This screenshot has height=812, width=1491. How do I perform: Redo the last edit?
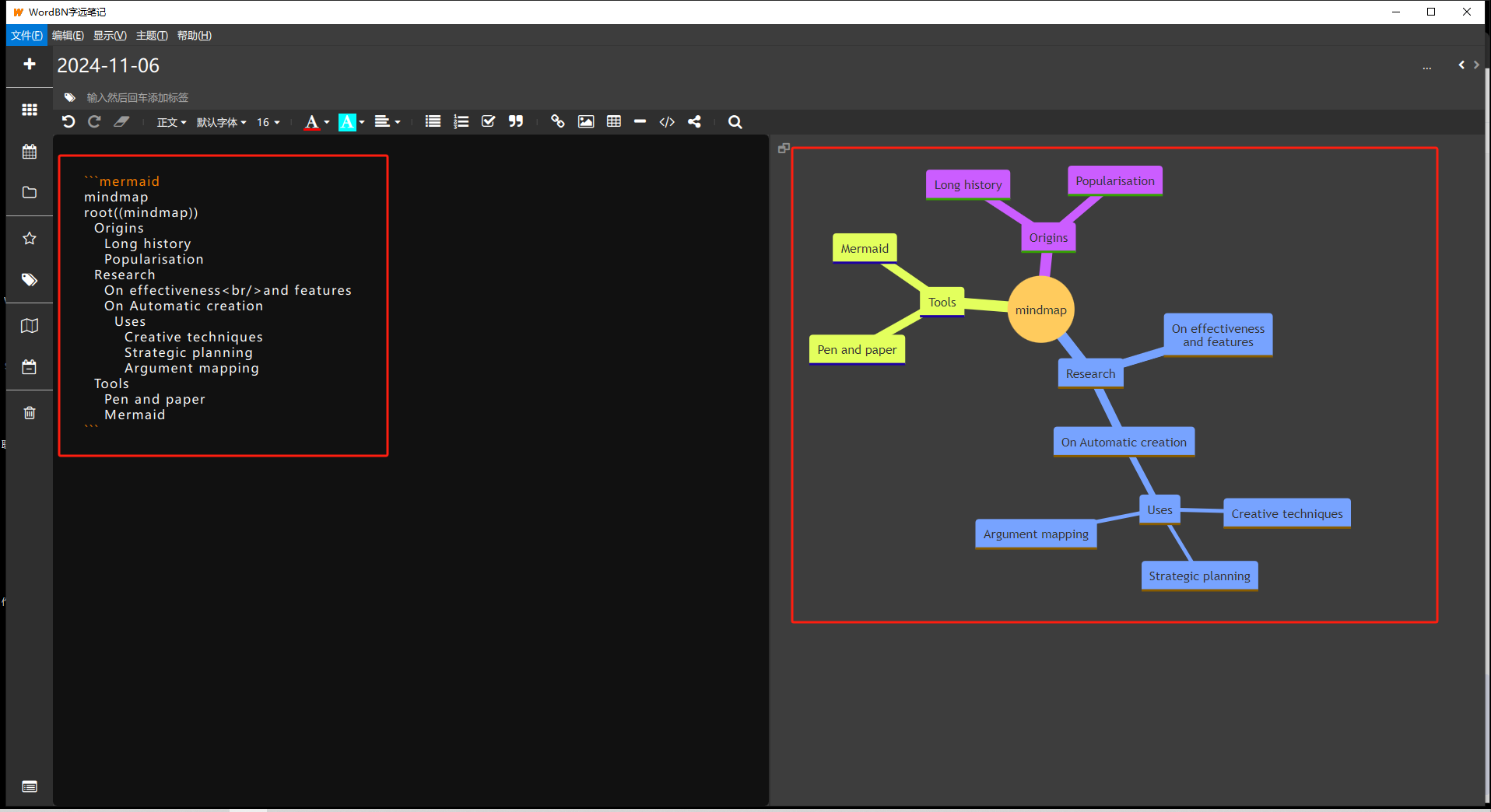tap(94, 121)
